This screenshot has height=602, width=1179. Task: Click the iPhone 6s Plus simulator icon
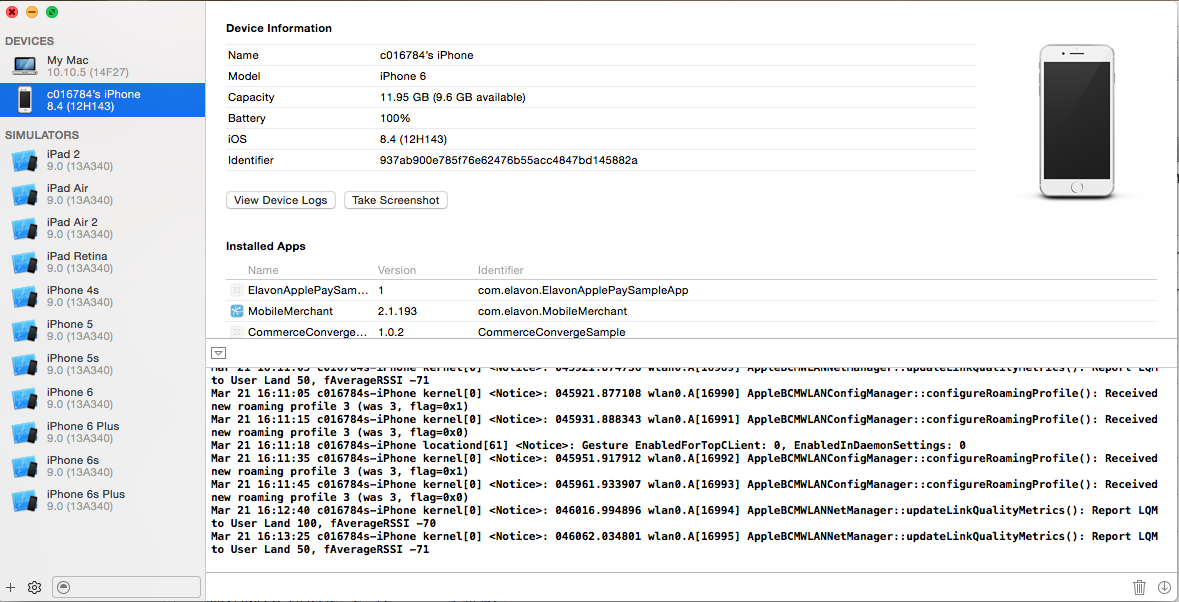25,501
